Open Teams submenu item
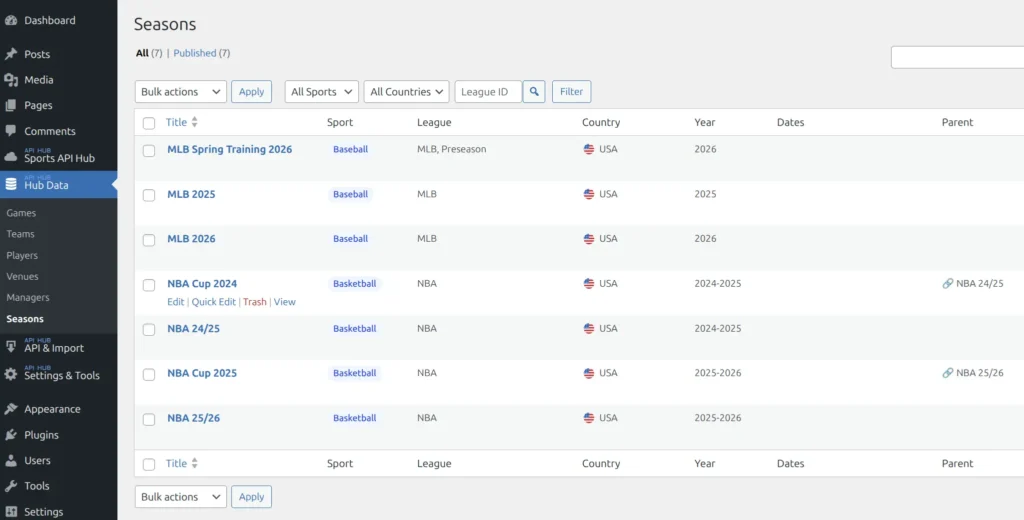This screenshot has width=1024, height=520. [x=20, y=234]
